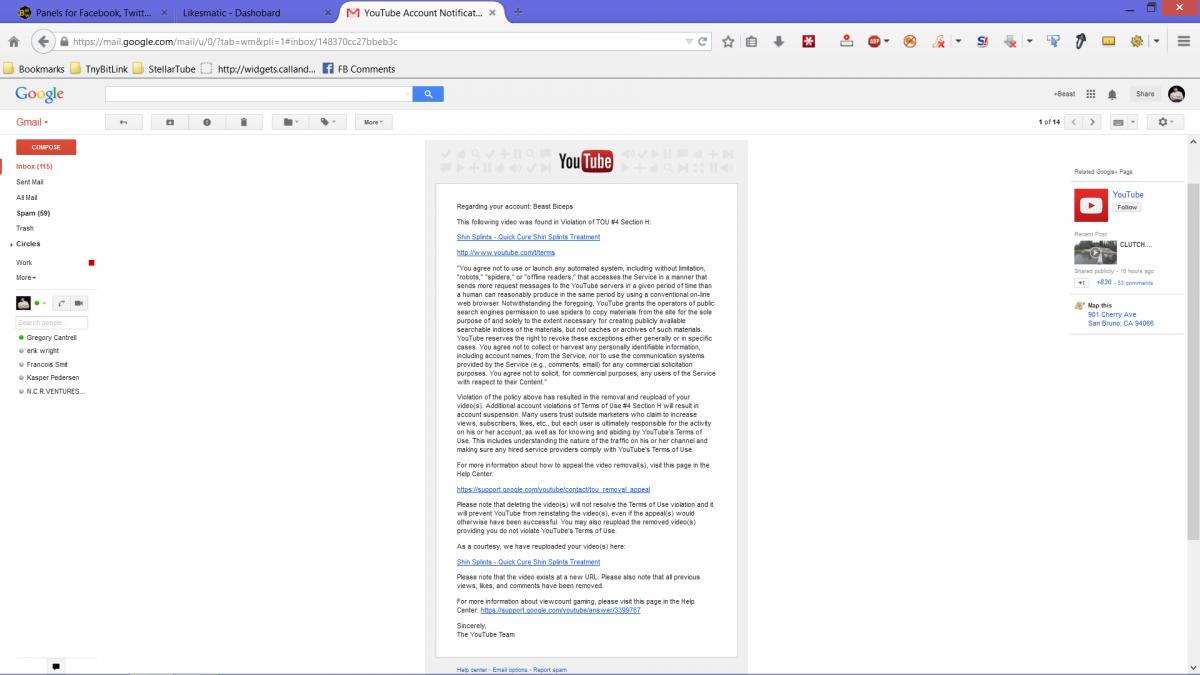Viewport: 1200px width, 675px height.
Task: Open the Move to folder dropdown
Action: [x=291, y=122]
